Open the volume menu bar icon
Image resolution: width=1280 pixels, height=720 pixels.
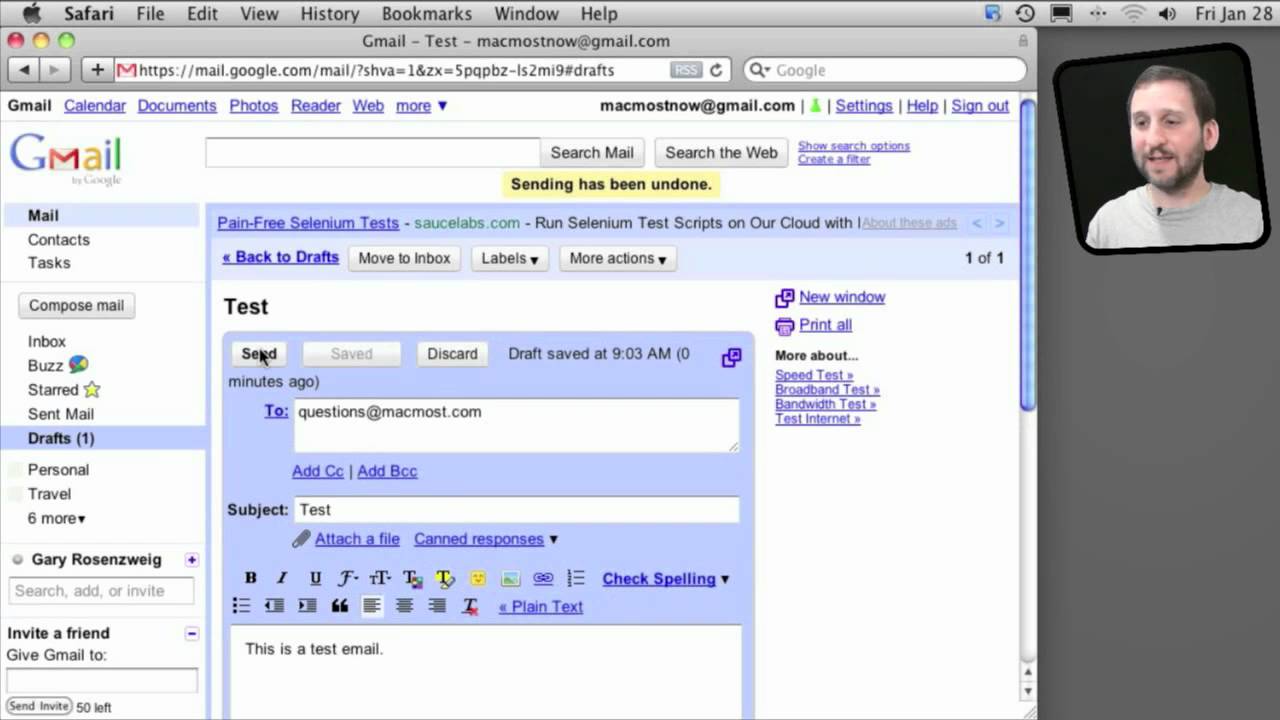[1167, 14]
